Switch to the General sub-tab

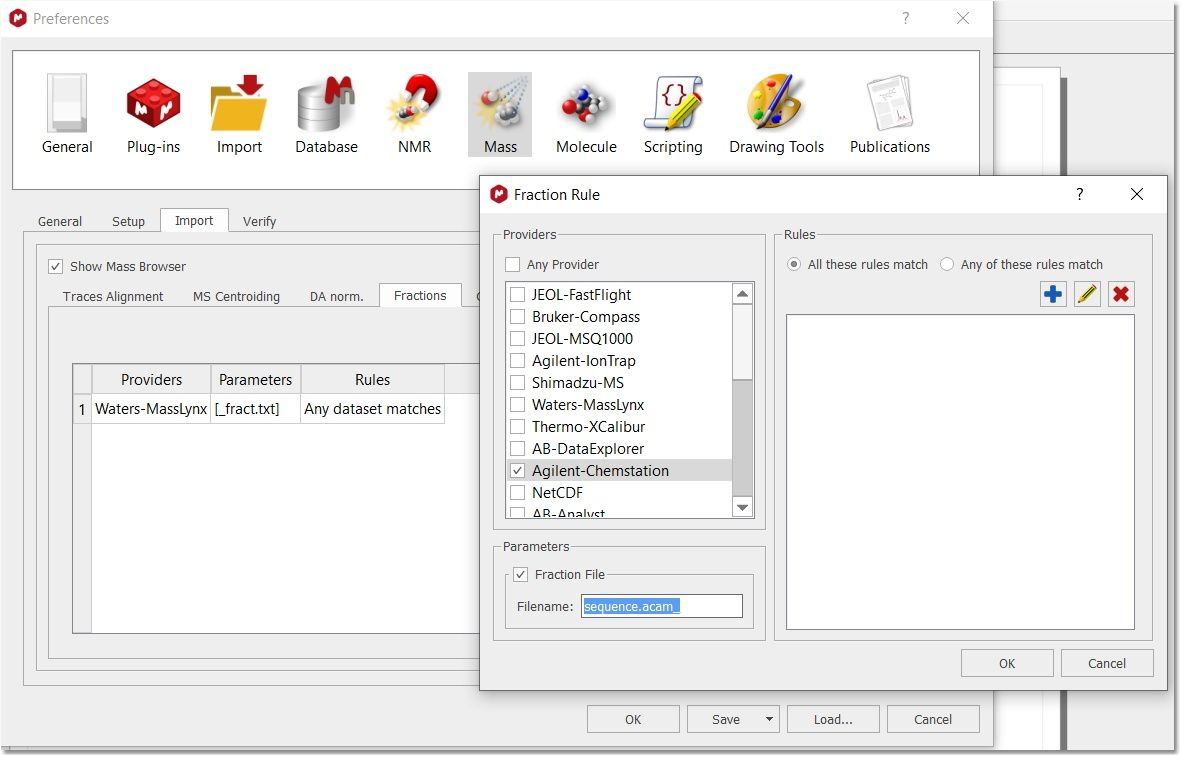click(60, 221)
